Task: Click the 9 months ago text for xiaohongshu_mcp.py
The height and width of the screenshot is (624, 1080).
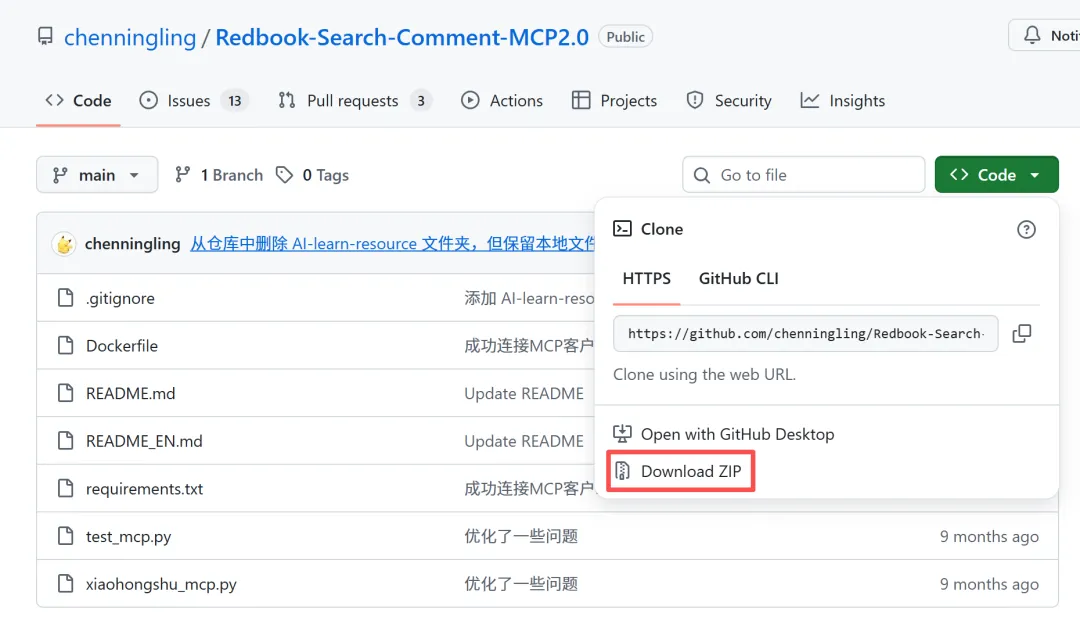Action: point(989,584)
